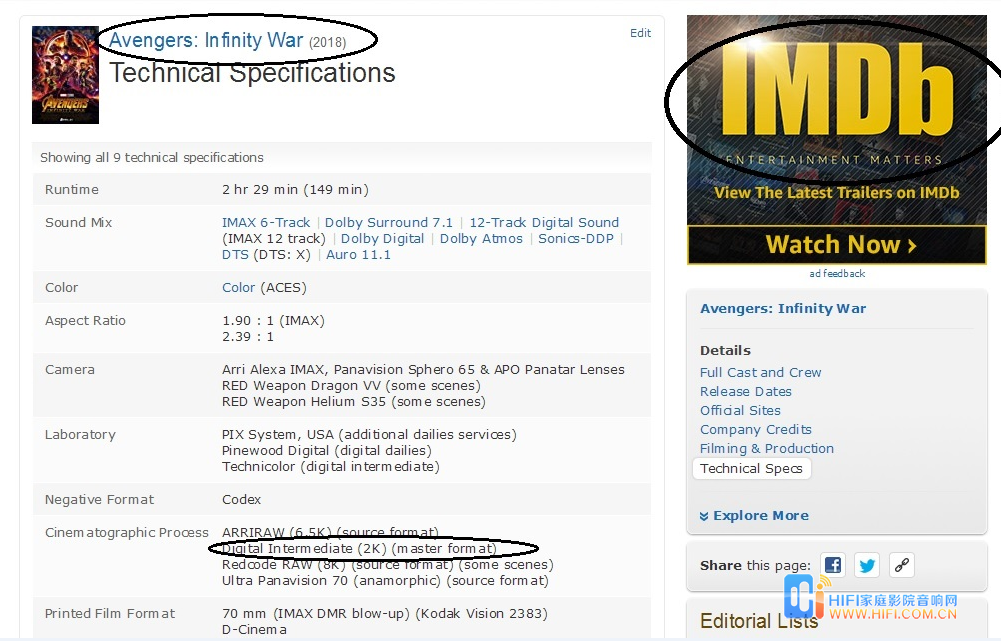The image size is (1001, 641).
Task: Select Technical Specs sidebar item
Action: [x=751, y=469]
